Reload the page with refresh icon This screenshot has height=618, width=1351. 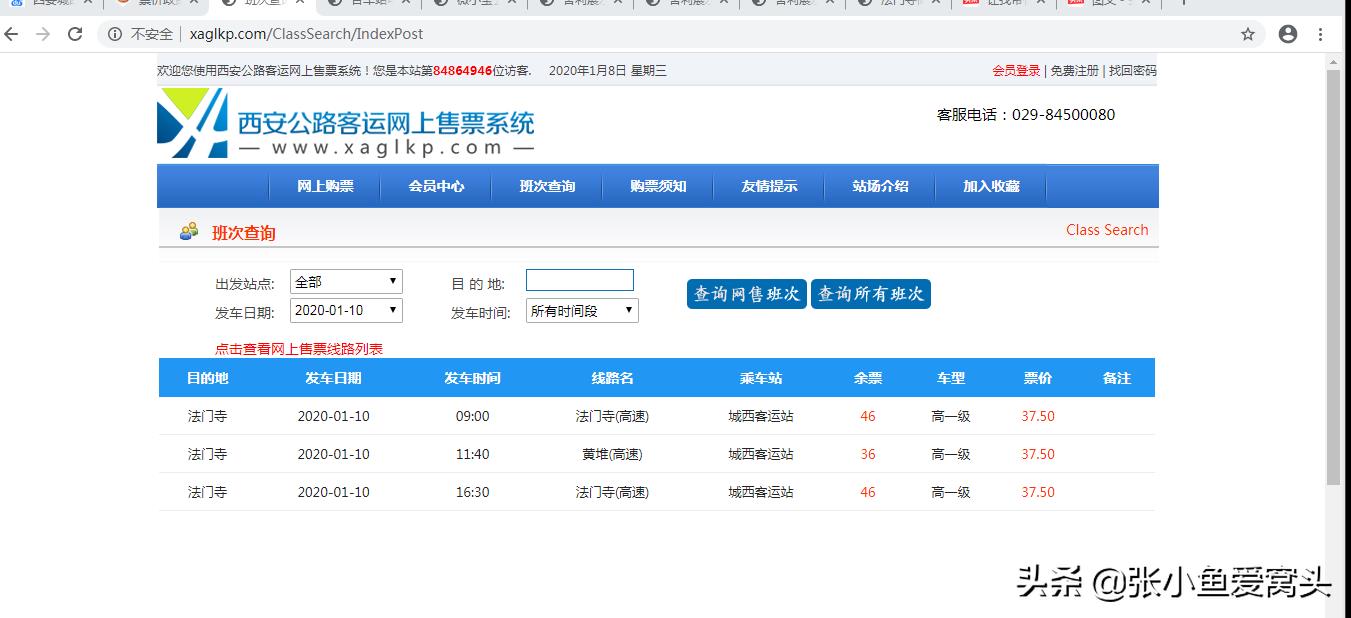click(75, 34)
